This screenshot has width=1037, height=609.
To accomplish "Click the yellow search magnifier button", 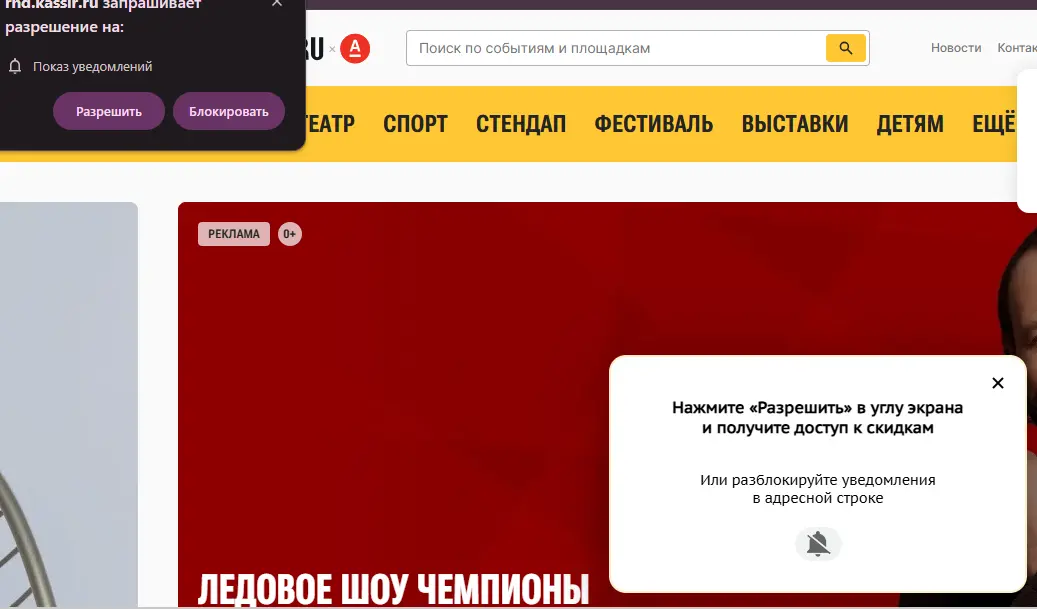I will 845,48.
